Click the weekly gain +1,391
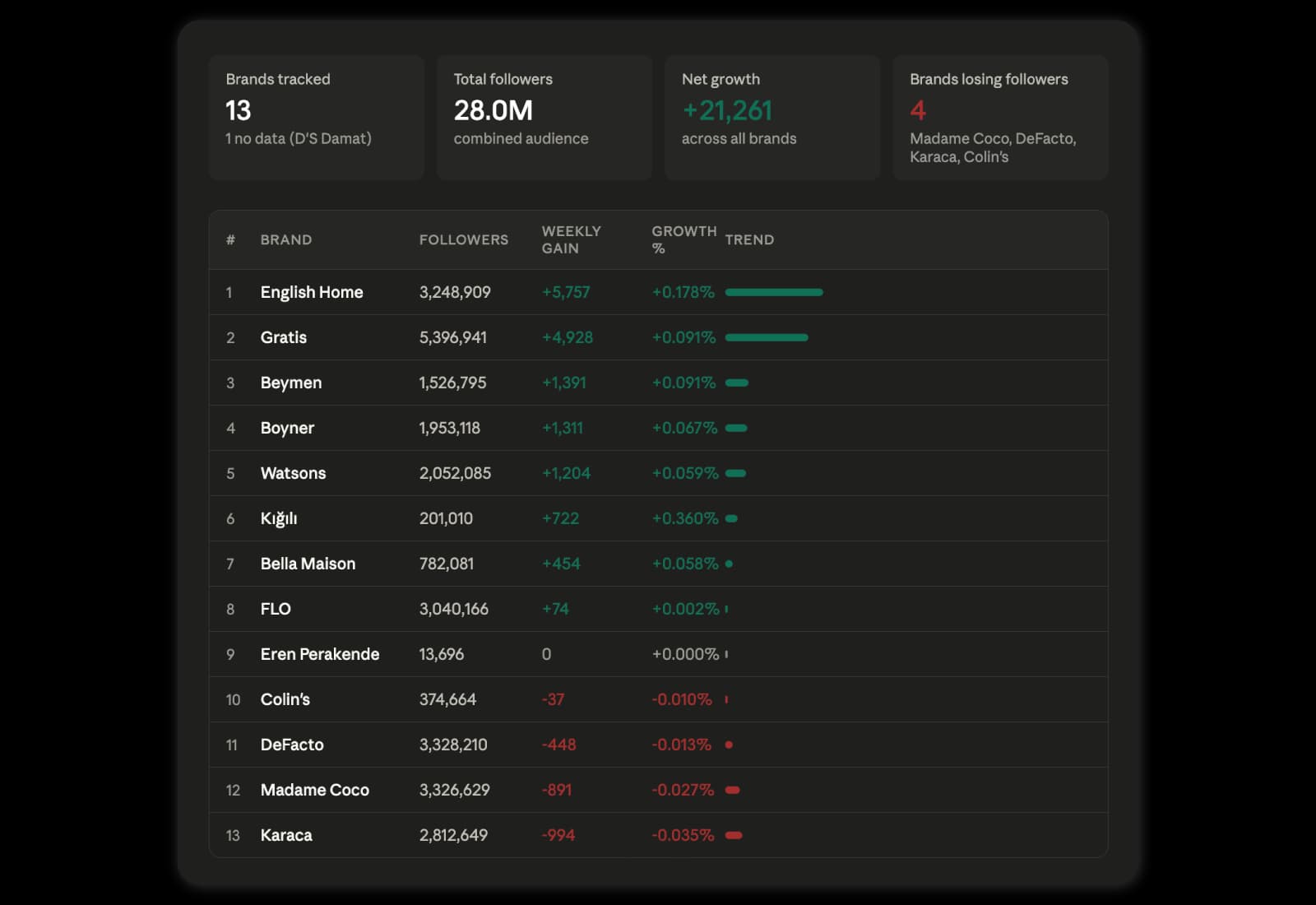The height and width of the screenshot is (905, 1316). (x=563, y=383)
